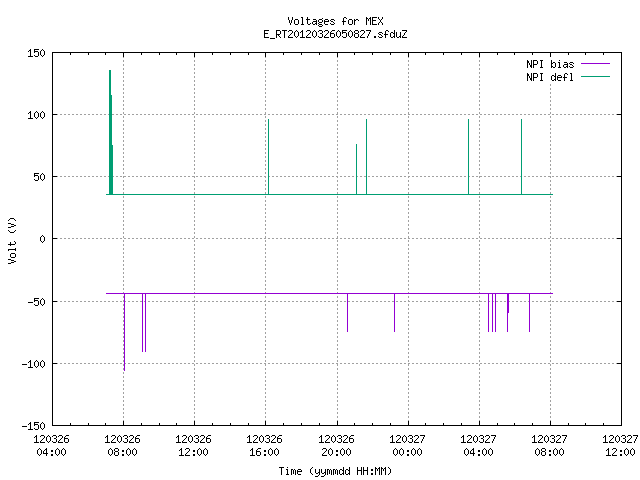Click the '120326 20:00' x-axis tick label
Viewport: 640px width, 480px height.
coord(336,446)
